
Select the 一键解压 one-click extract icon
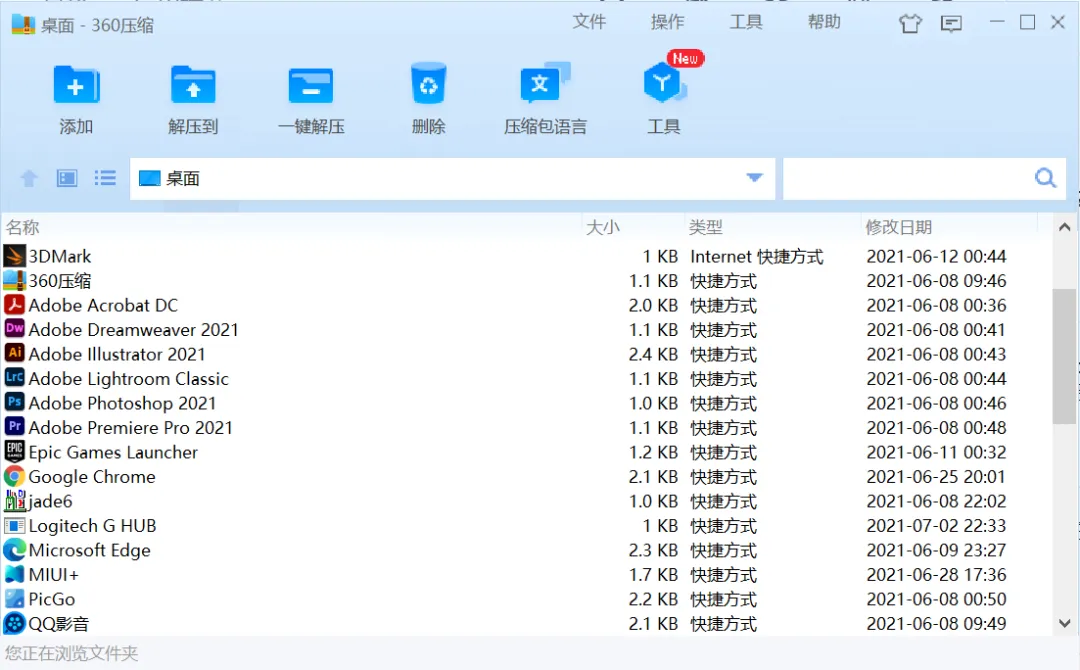311,86
